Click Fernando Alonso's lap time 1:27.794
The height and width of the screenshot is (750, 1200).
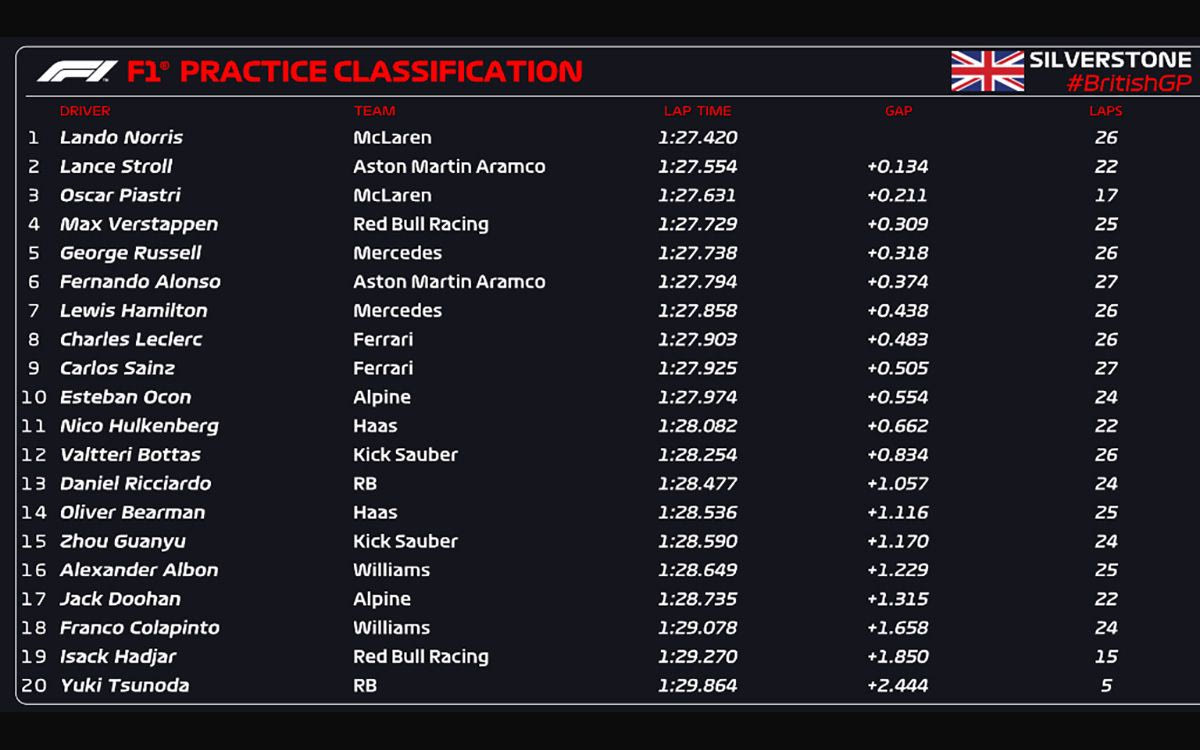click(x=697, y=282)
